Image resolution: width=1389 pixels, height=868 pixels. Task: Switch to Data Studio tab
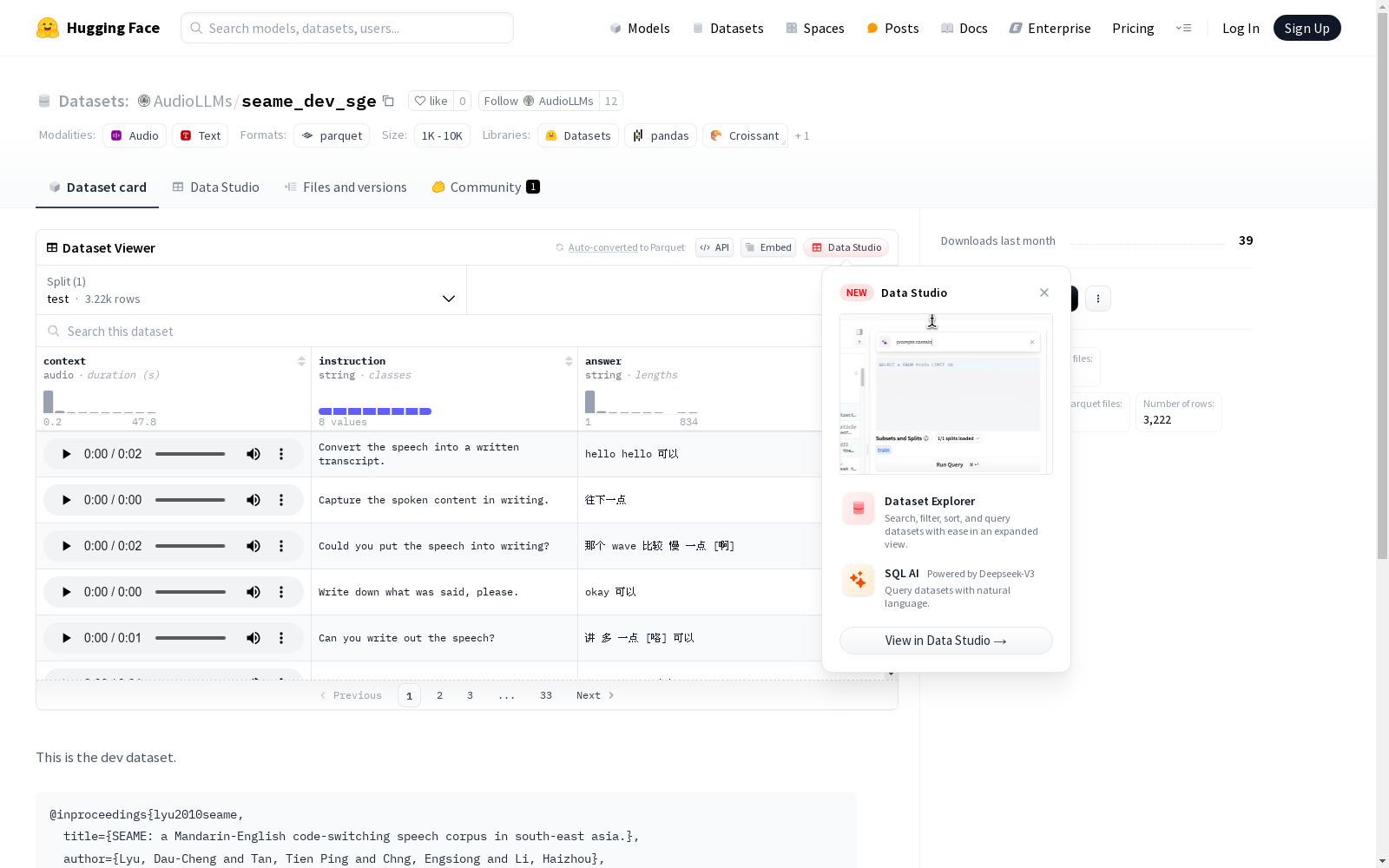(x=216, y=187)
